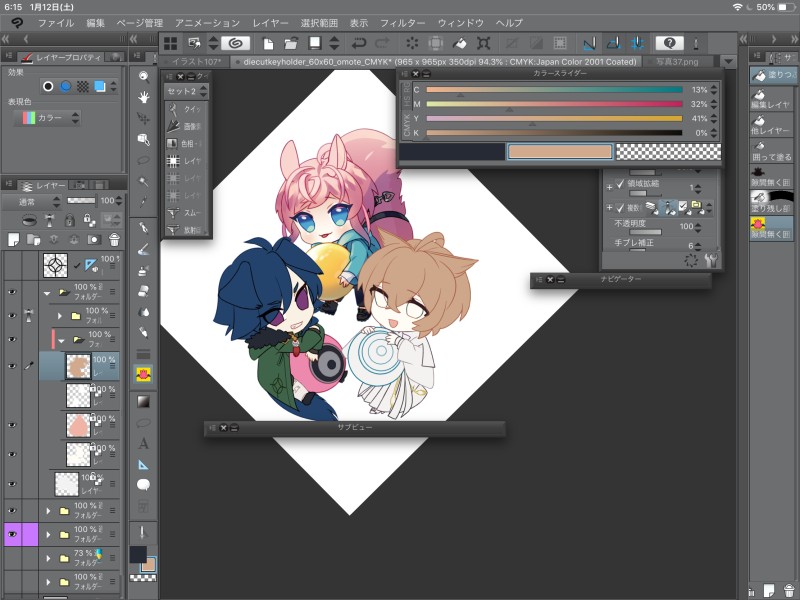Toggle clip to layer below icon
The height and width of the screenshot is (600, 800).
[30, 220]
